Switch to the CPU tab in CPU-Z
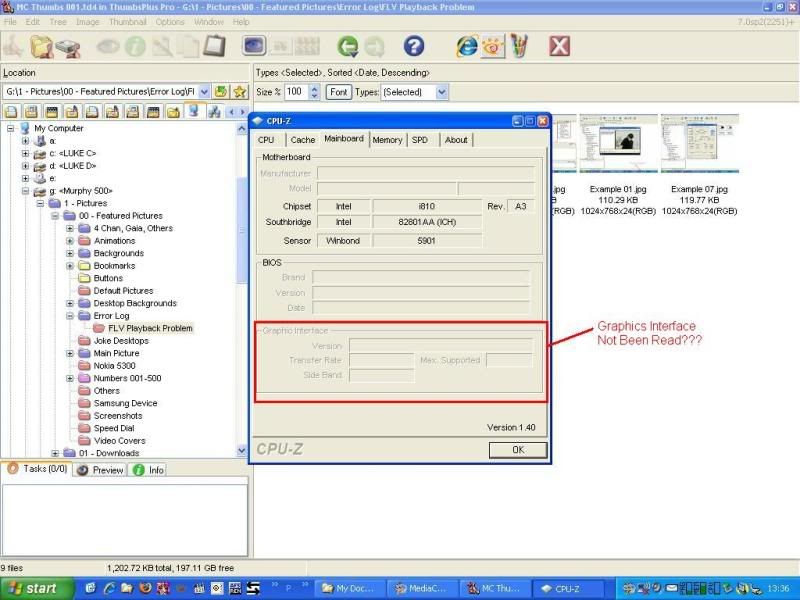800x600 pixels. 266,140
